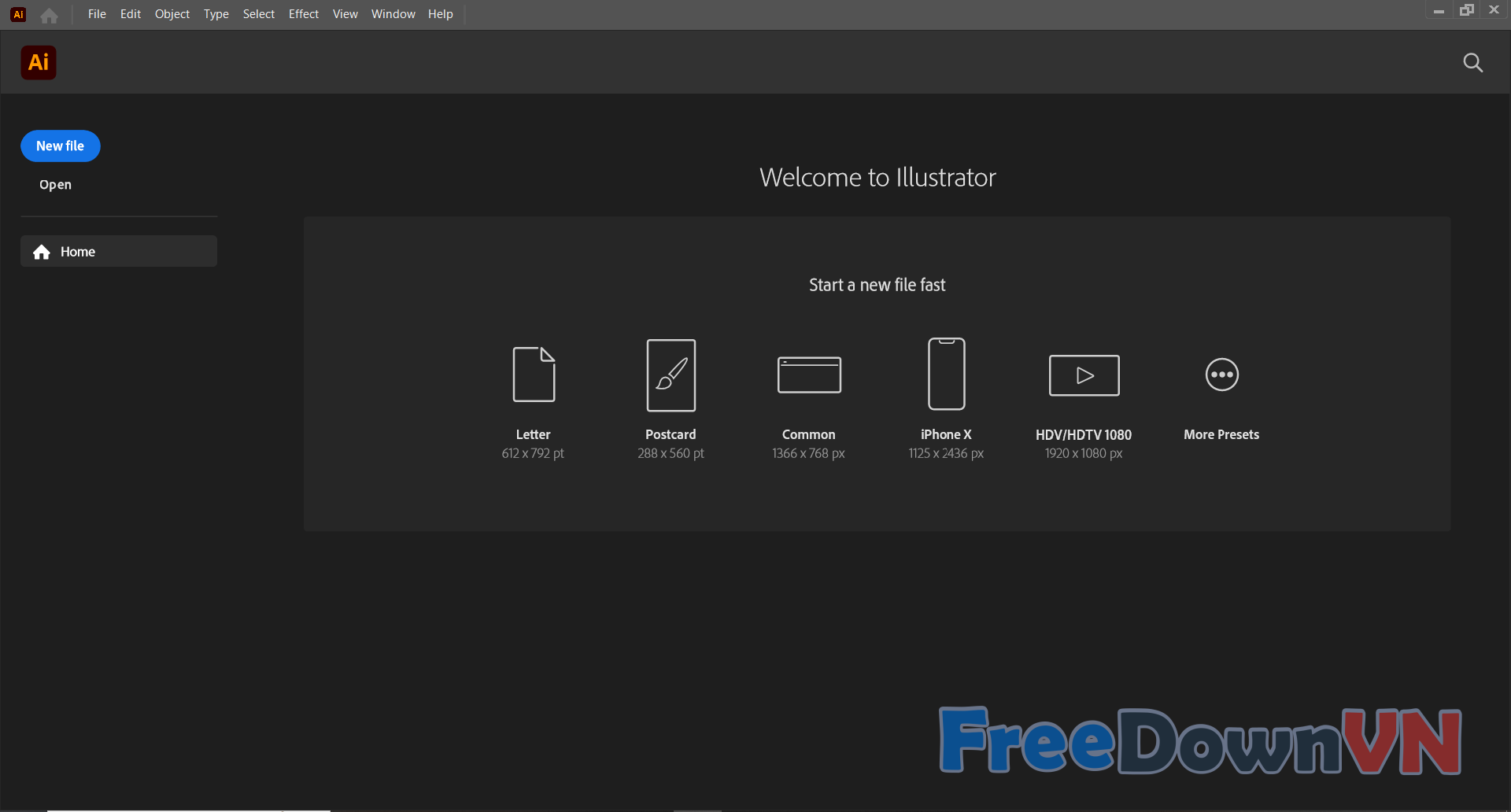Click the home icon in the menu bar
The width and height of the screenshot is (1511, 812).
[49, 15]
